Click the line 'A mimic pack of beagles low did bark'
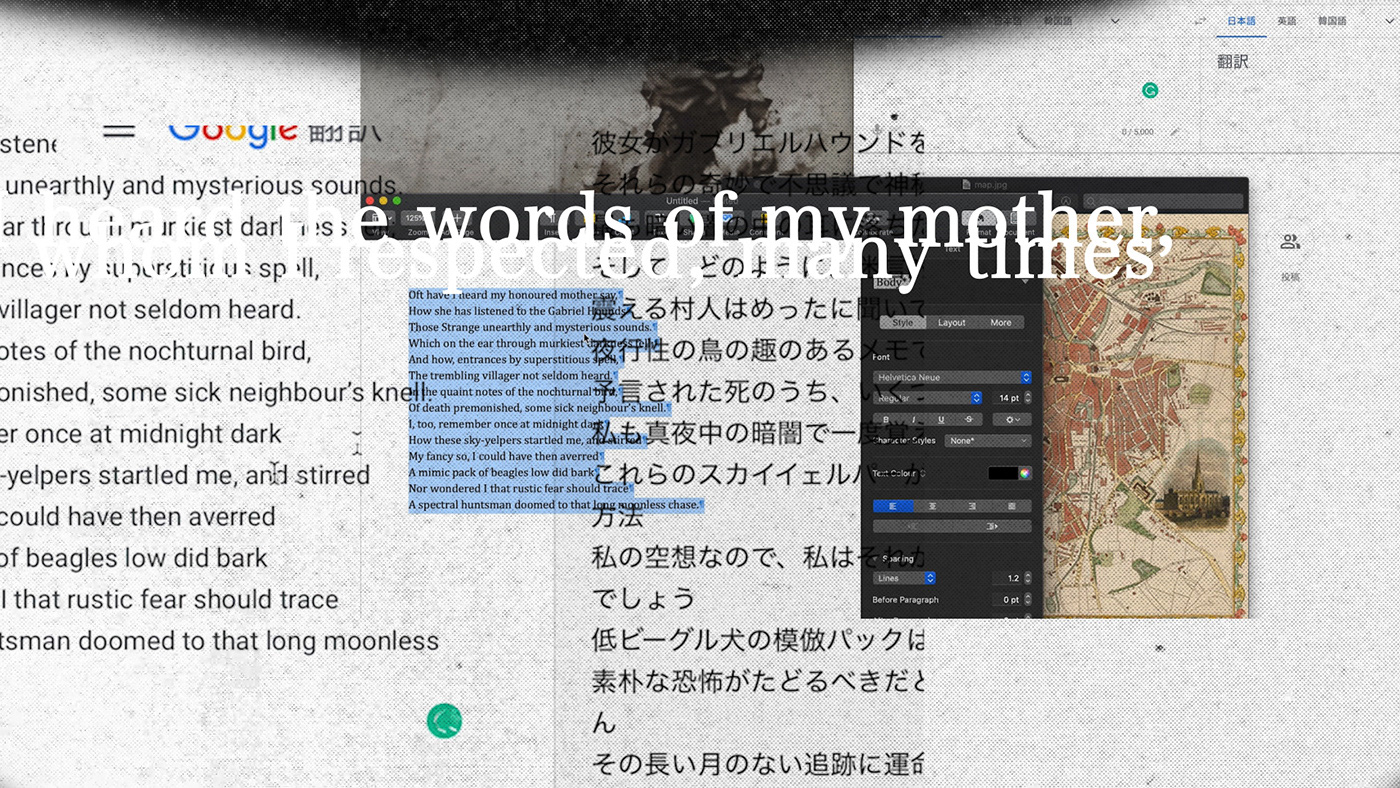 pyautogui.click(x=502, y=472)
